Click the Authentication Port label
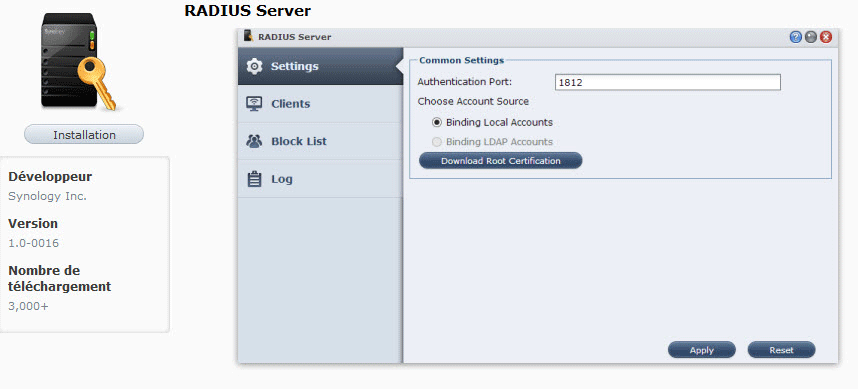This screenshot has width=858, height=389. tap(465, 82)
